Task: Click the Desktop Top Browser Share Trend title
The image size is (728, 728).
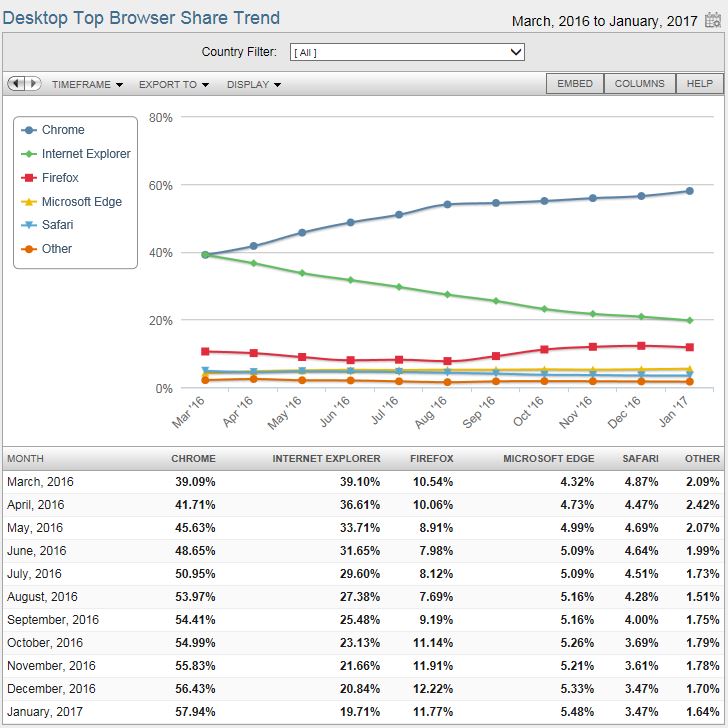Action: coord(141,18)
